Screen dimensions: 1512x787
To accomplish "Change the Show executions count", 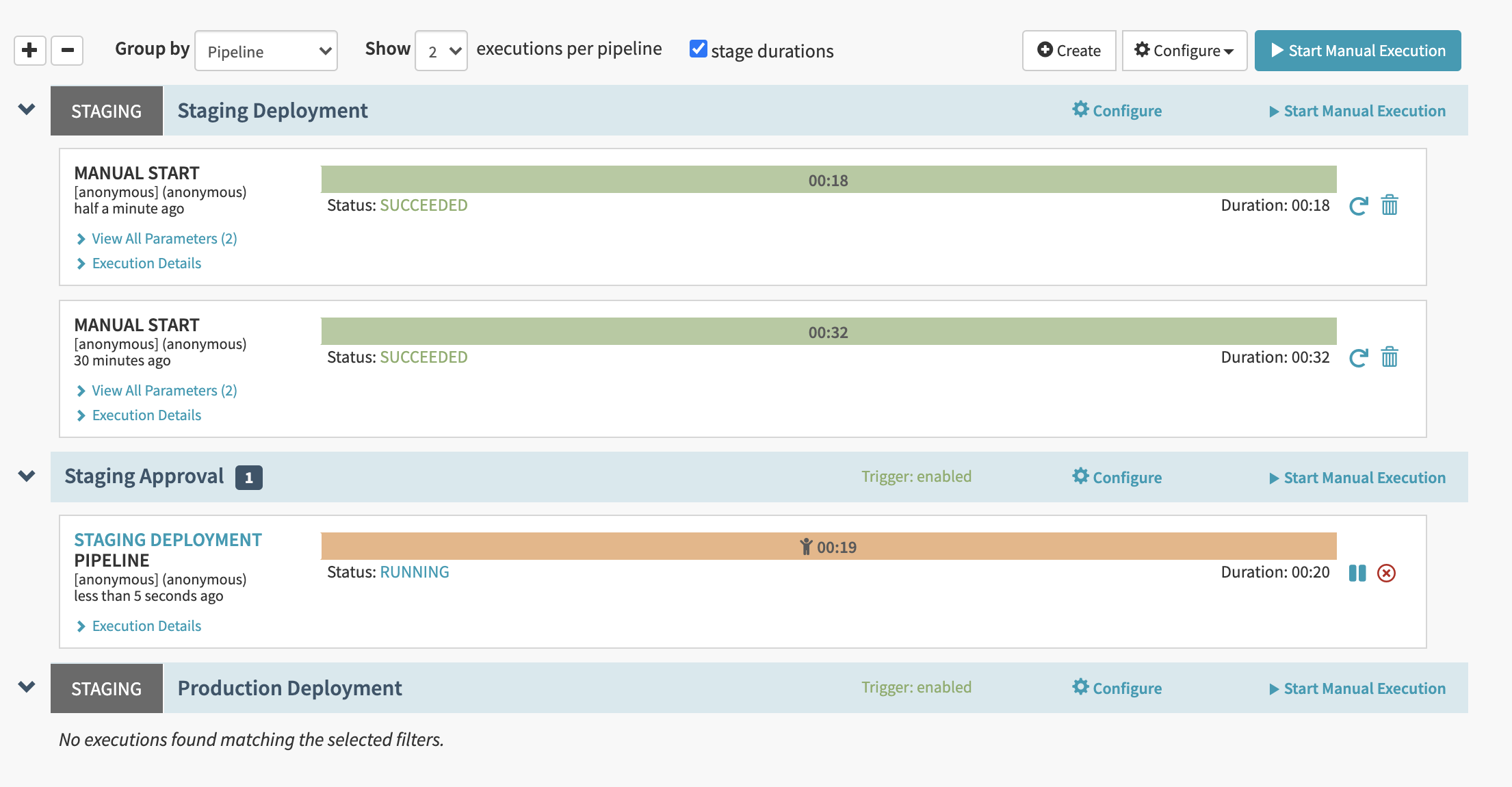I will point(441,50).
